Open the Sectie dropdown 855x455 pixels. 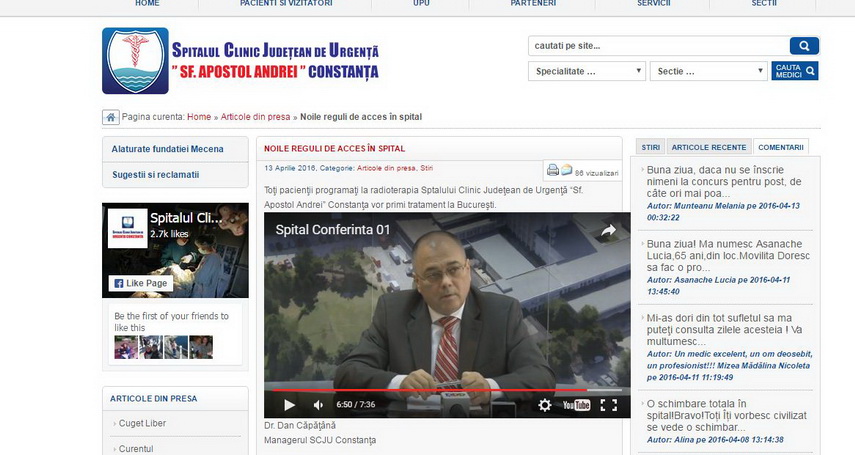708,72
